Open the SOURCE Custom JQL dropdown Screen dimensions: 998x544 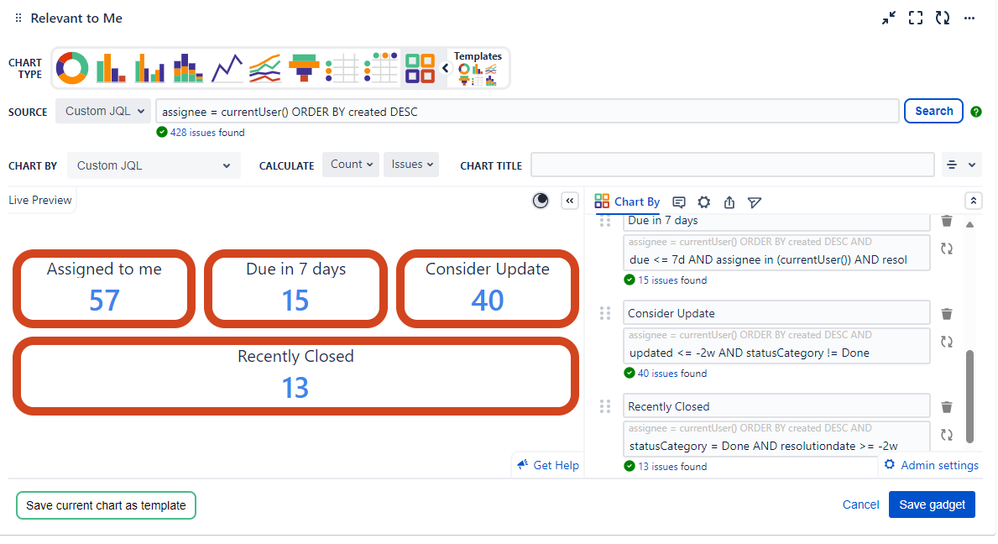pyautogui.click(x=103, y=111)
